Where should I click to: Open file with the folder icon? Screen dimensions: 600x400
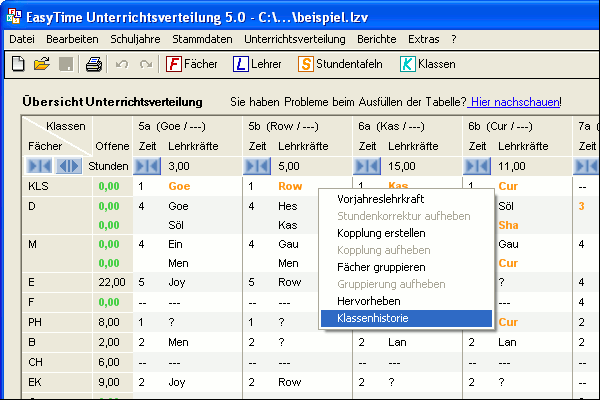pyautogui.click(x=42, y=64)
